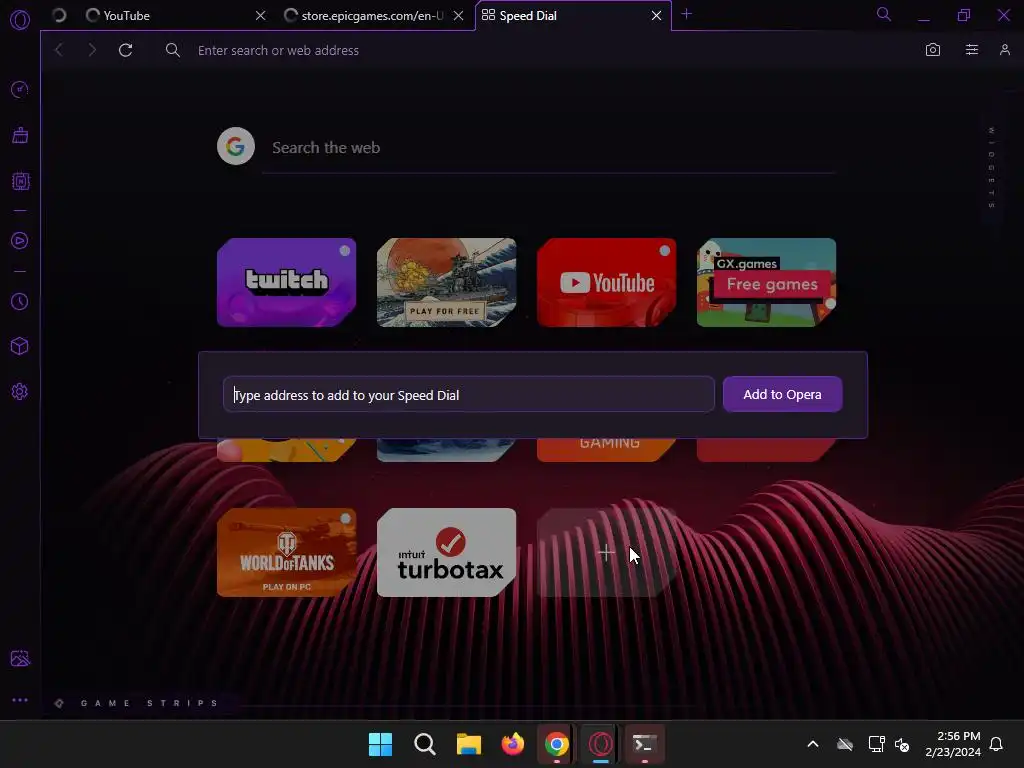Open sidebar three-dots more options
The height and width of the screenshot is (768, 1024).
point(20,700)
